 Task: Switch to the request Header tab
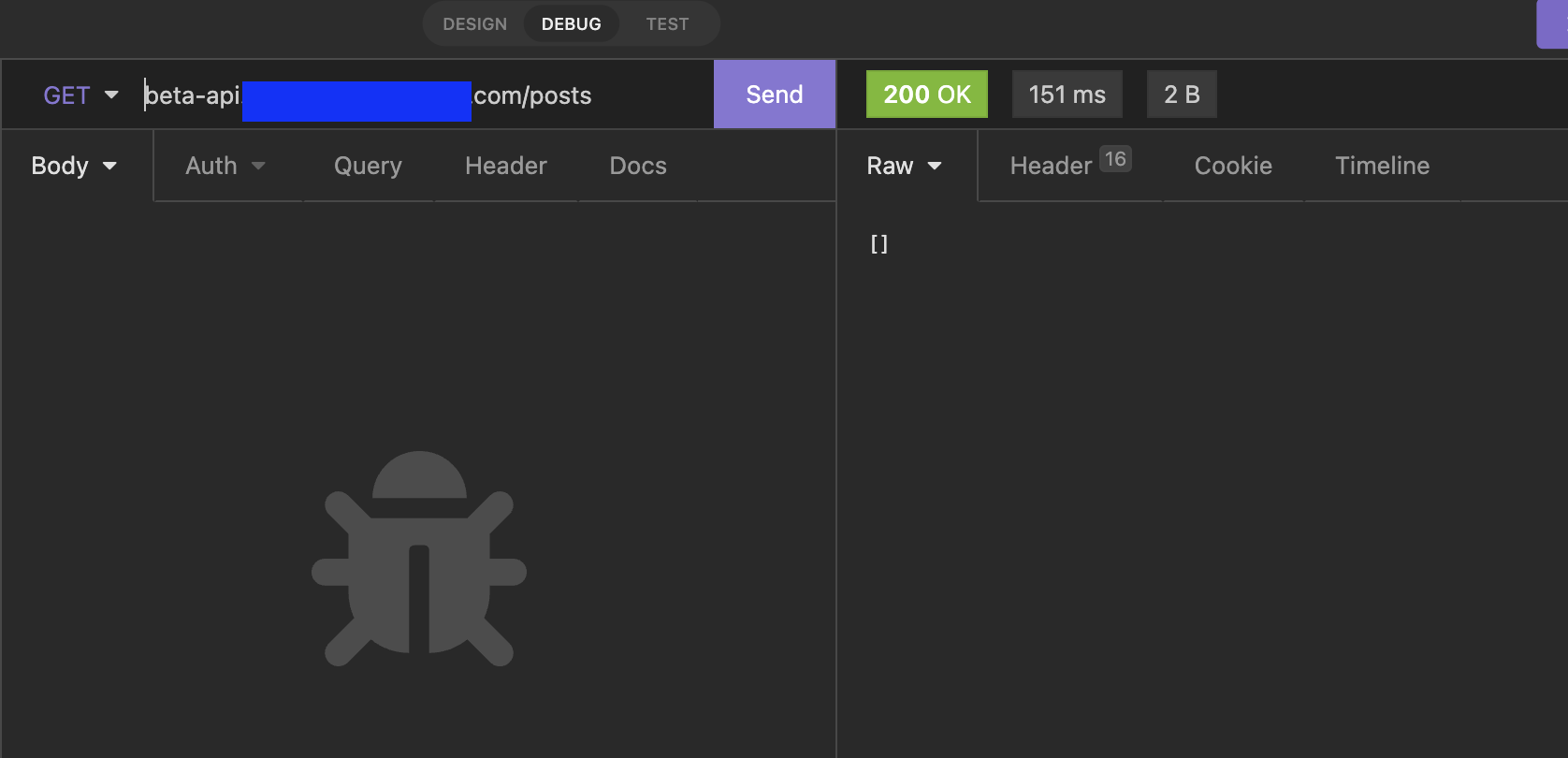[x=505, y=166]
